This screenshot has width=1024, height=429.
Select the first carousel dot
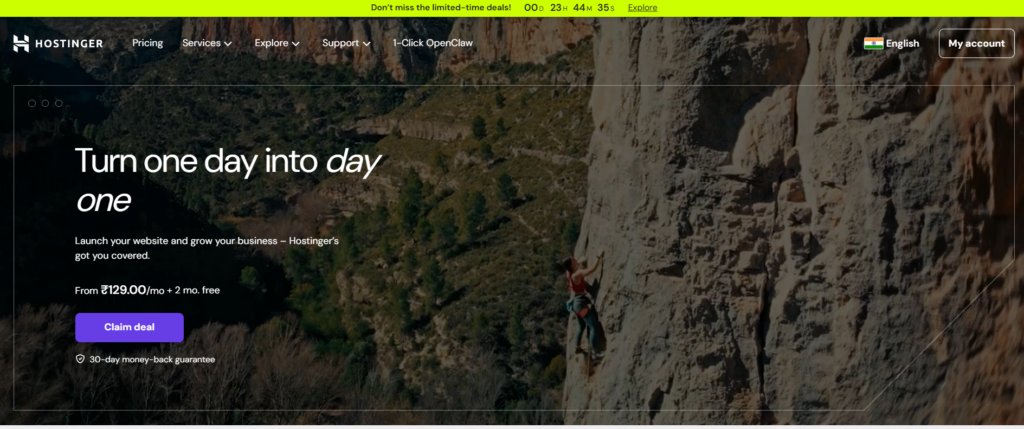coord(32,103)
